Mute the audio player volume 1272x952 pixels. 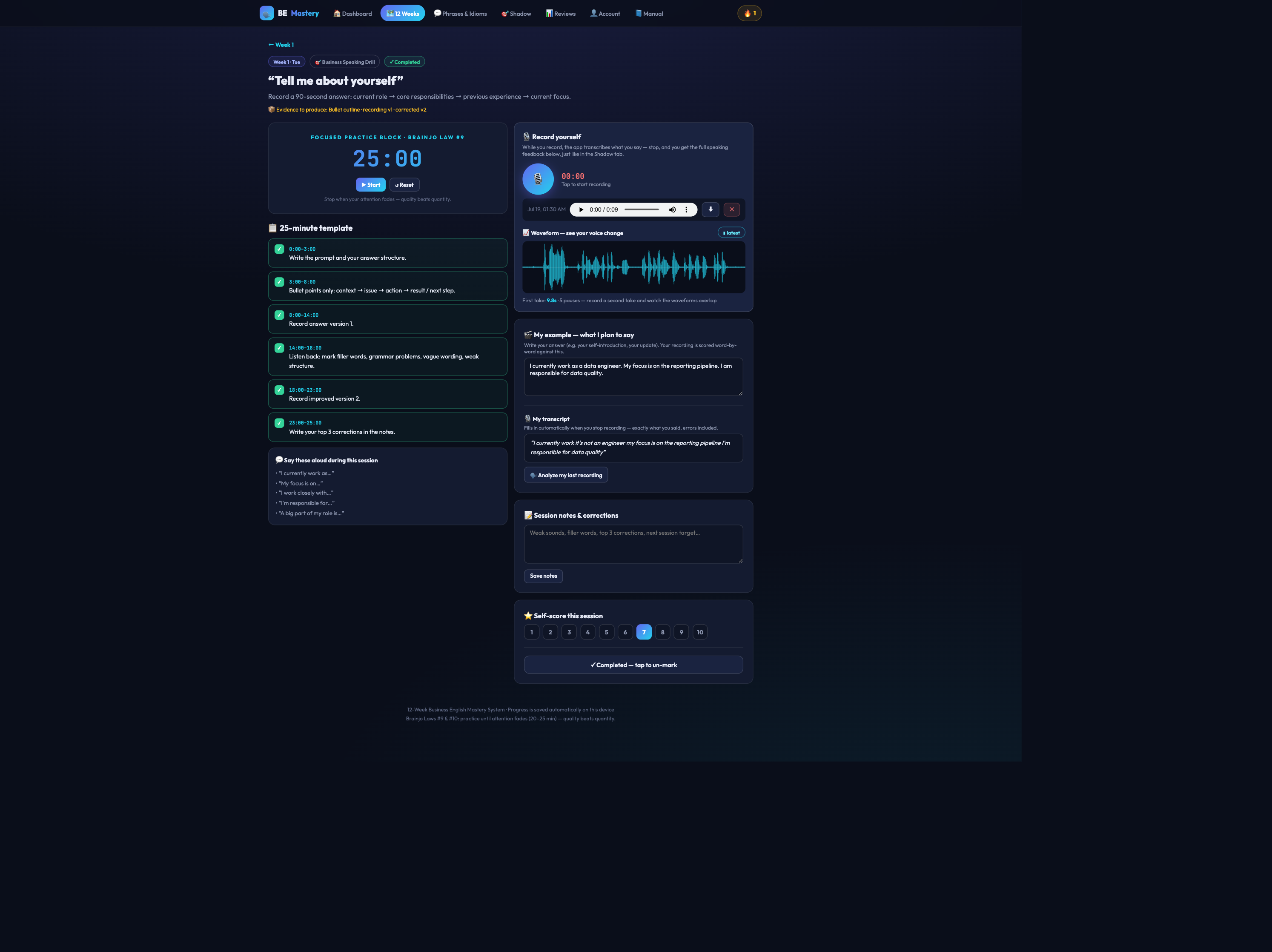pyautogui.click(x=672, y=210)
